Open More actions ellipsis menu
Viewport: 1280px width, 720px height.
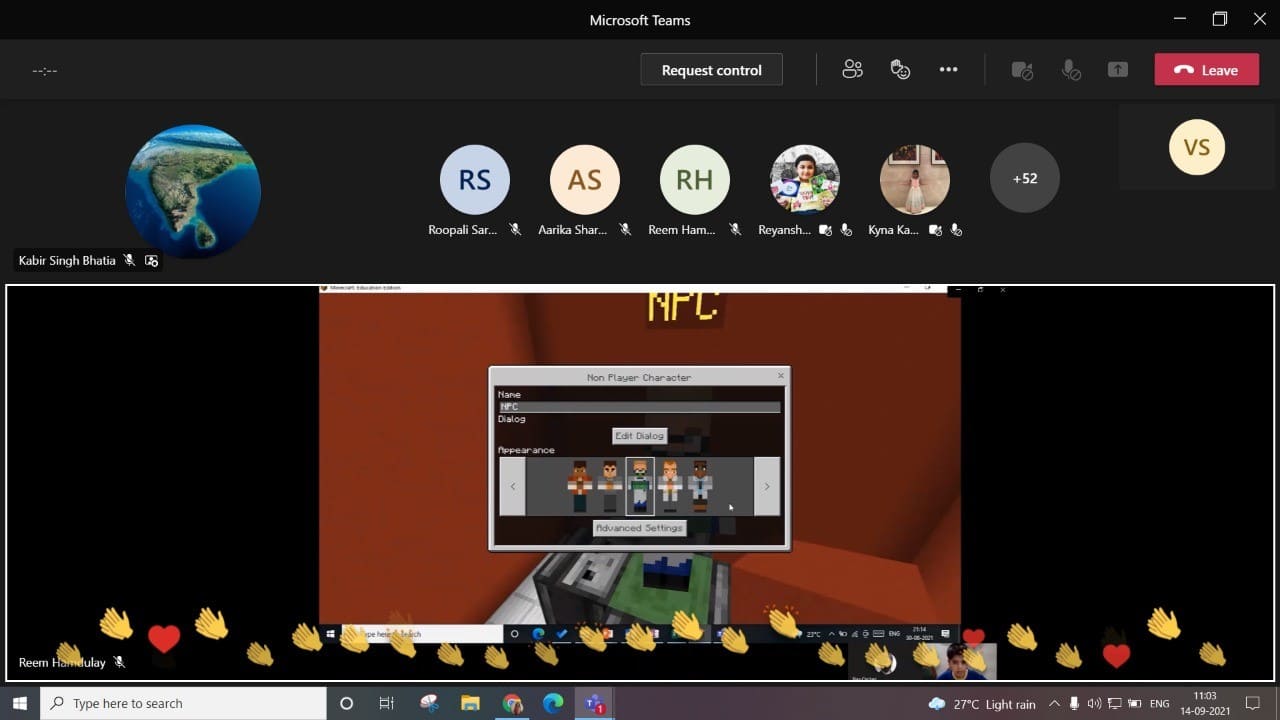tap(948, 70)
